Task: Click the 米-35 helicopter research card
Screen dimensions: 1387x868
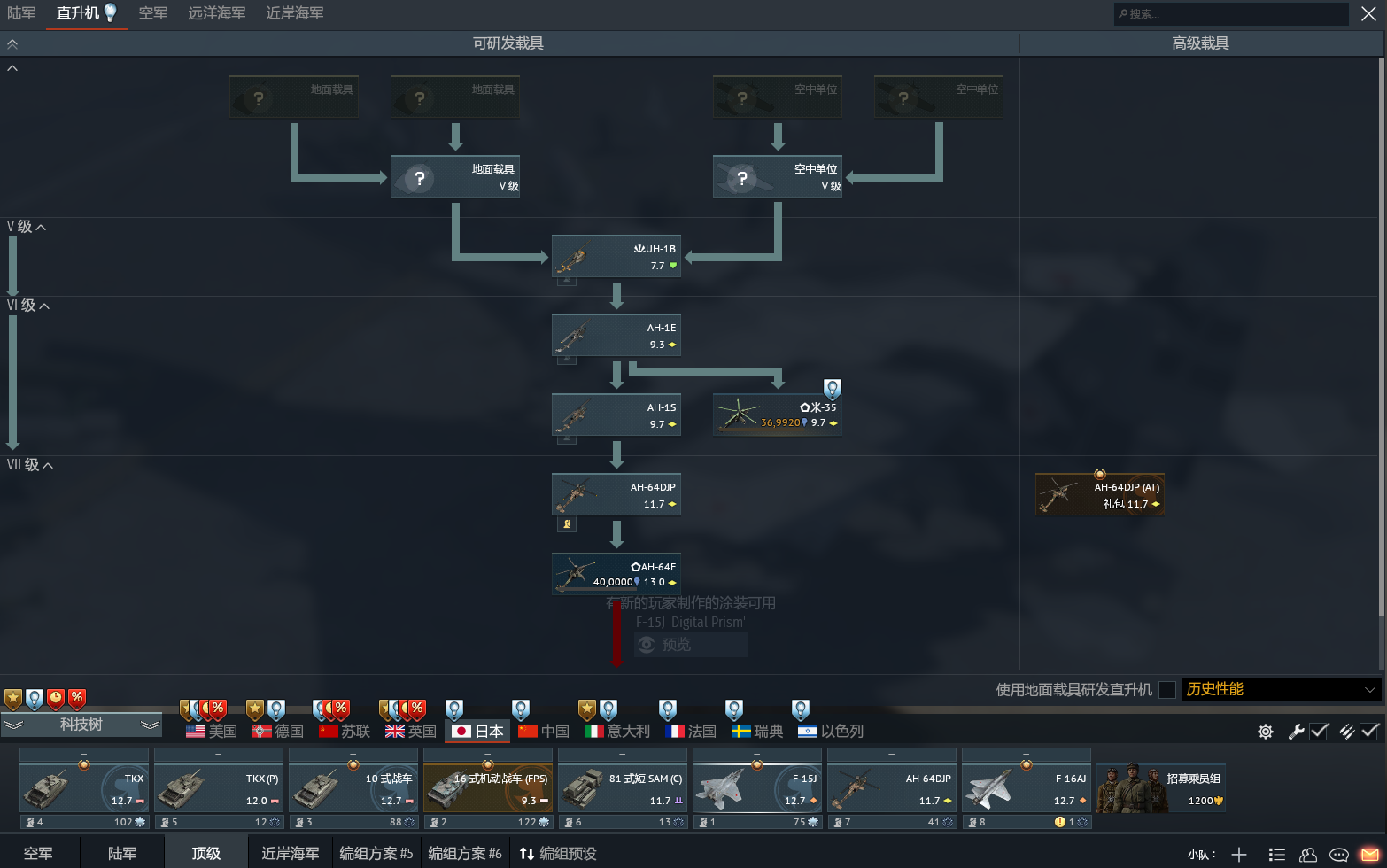Action: (778, 415)
